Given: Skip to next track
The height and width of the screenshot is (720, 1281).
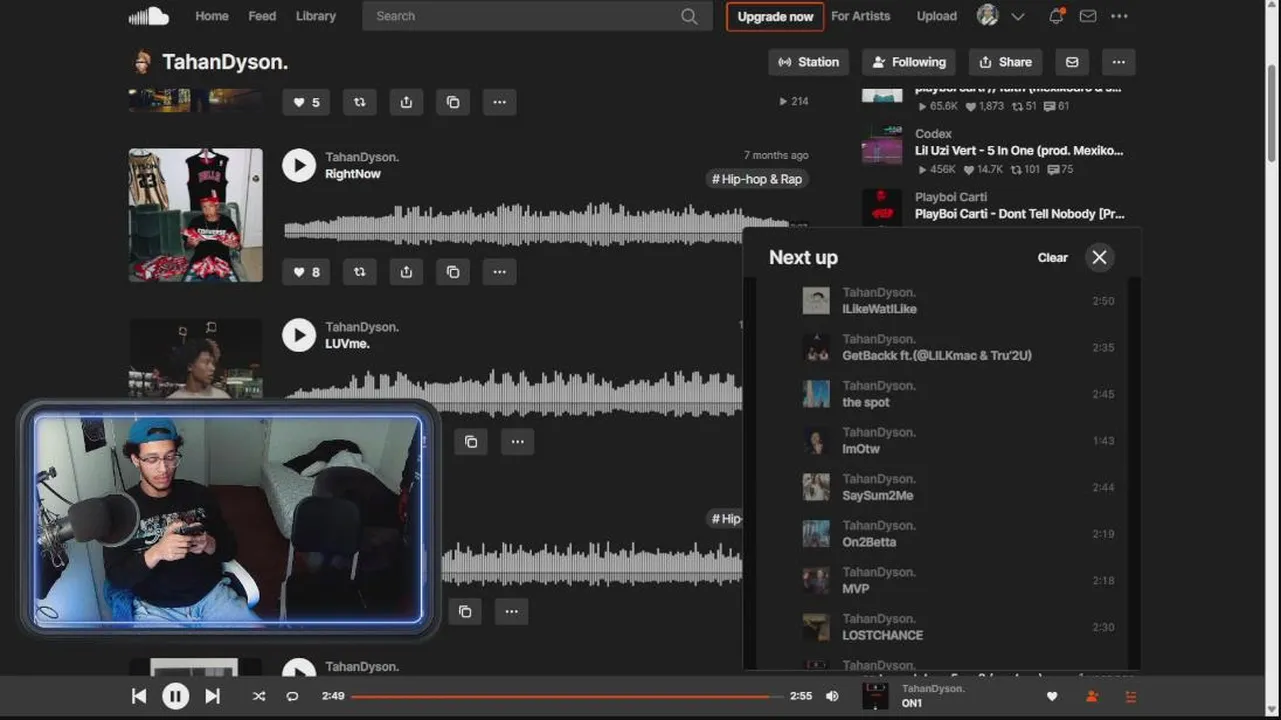Looking at the screenshot, I should (212, 696).
